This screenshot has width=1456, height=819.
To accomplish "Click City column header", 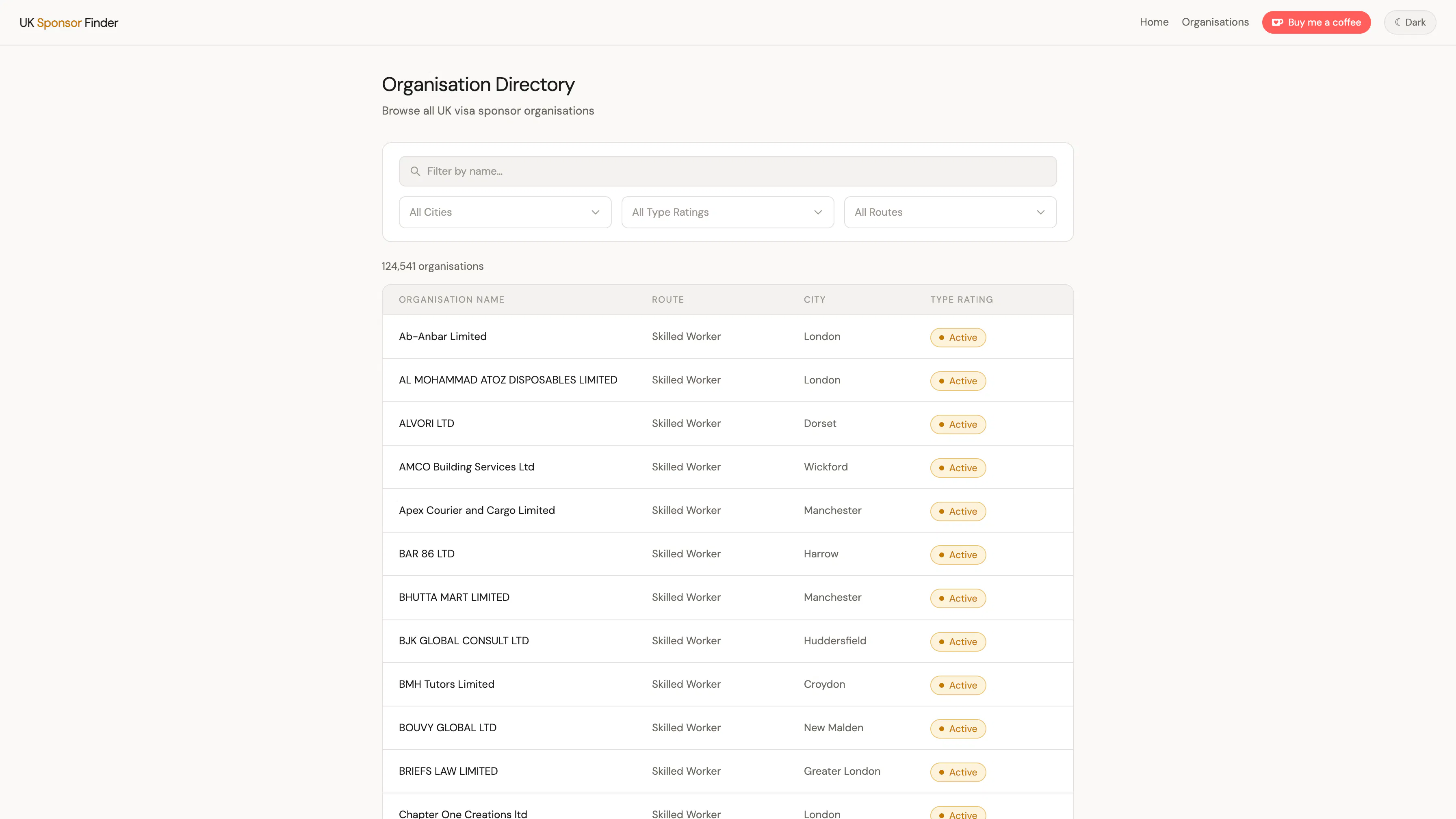I will point(815,299).
